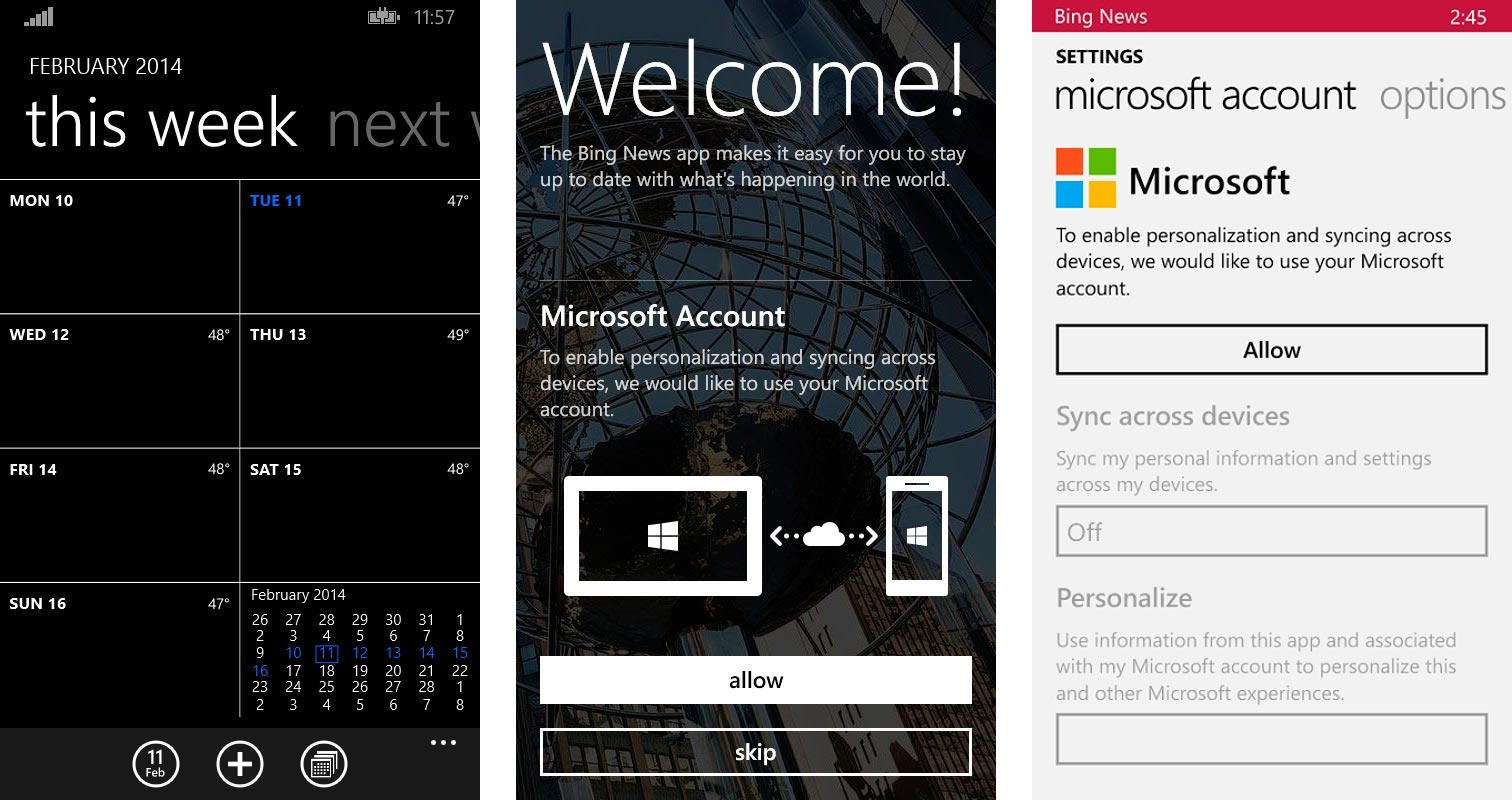Screen dimensions: 1512x800
Task: Select date 19 in mini calendar
Action: 360,670
